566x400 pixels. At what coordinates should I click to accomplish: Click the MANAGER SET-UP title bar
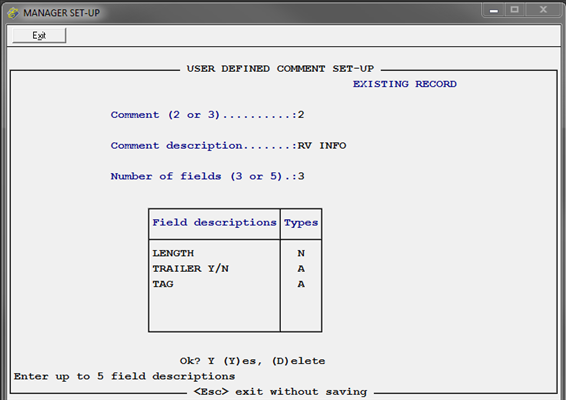point(253,12)
